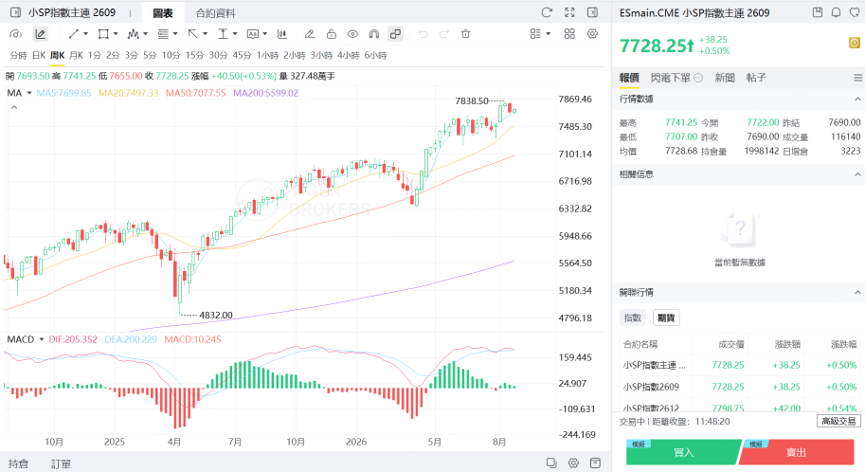
Task: Click the copy window icon in bottom bar
Action: 551,463
